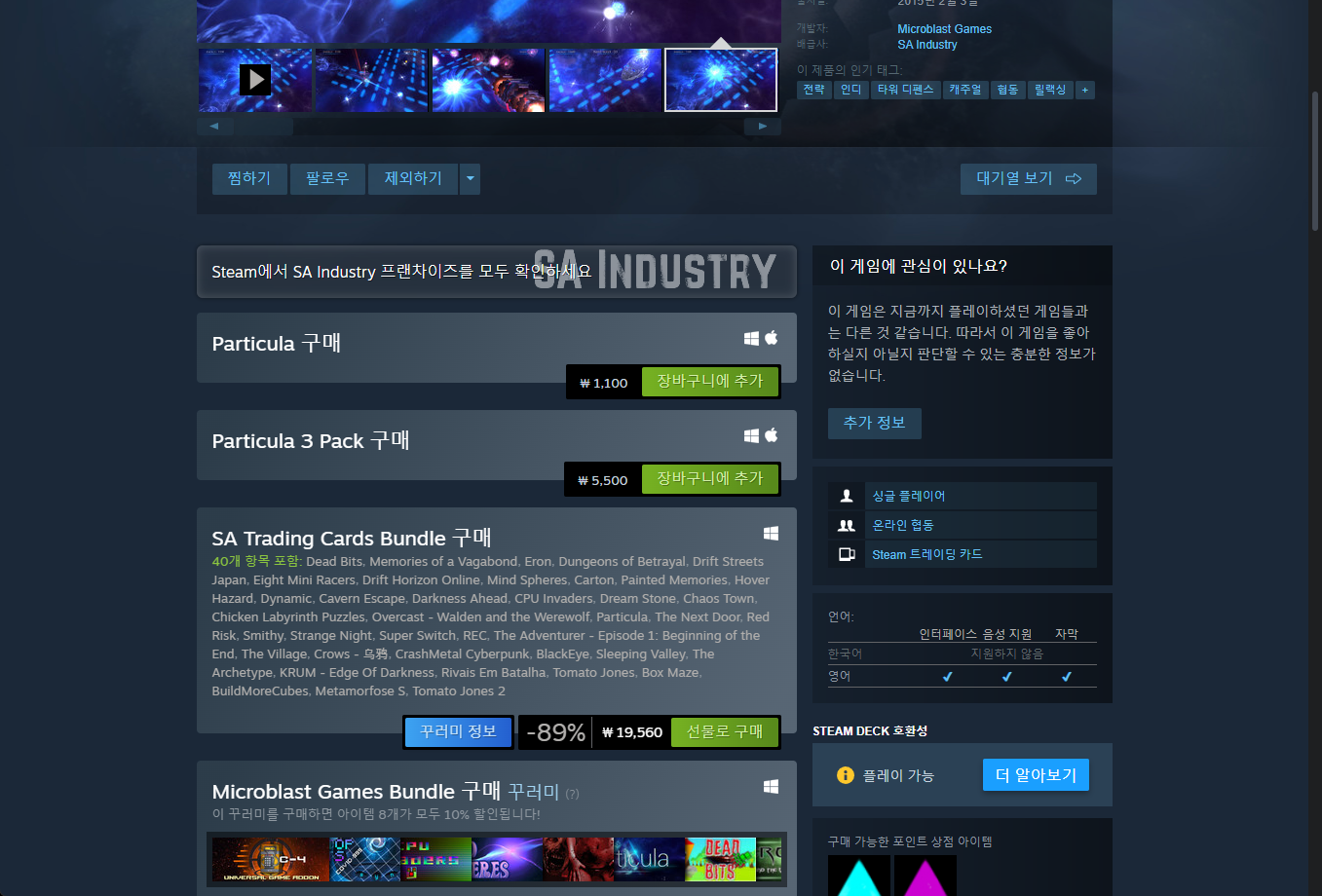Click the arrow icon in 대기열 보기 button
Screen dimensions: 1322x896
point(1074,179)
